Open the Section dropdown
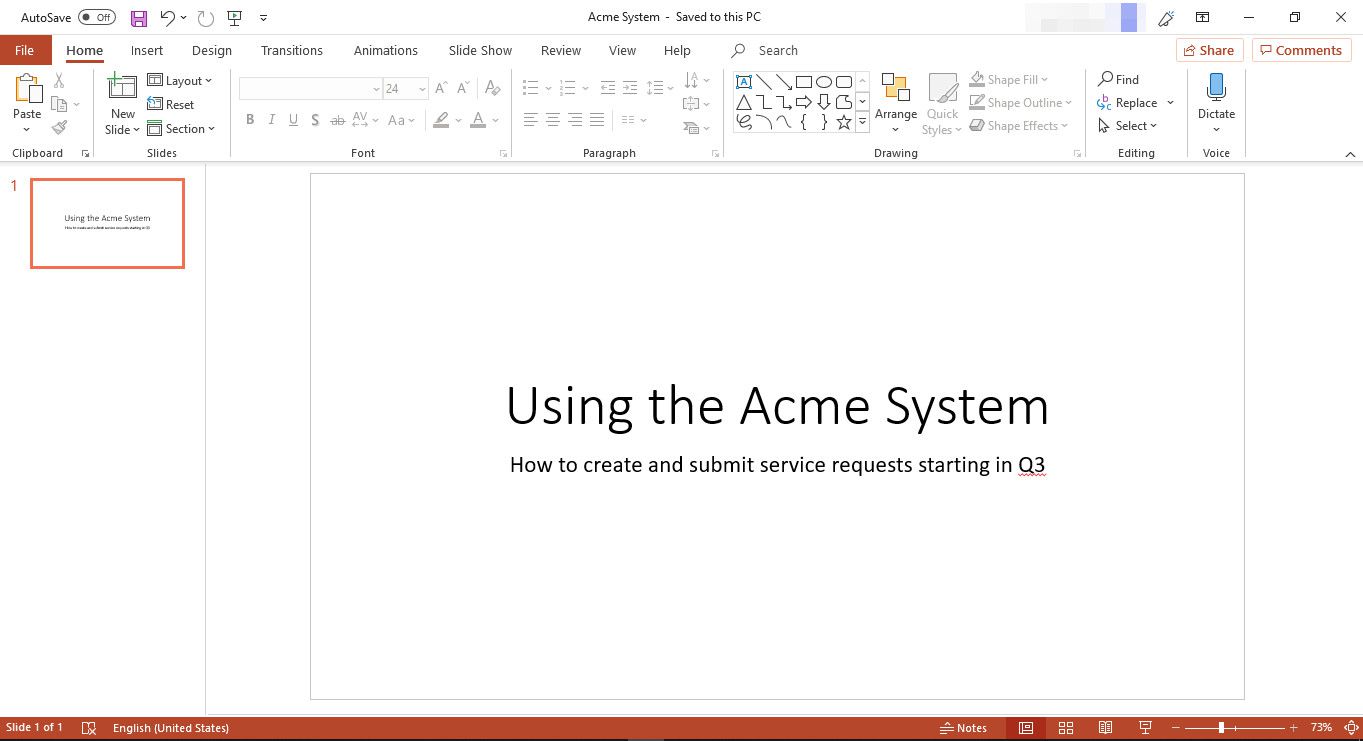This screenshot has height=741, width=1363. click(181, 129)
